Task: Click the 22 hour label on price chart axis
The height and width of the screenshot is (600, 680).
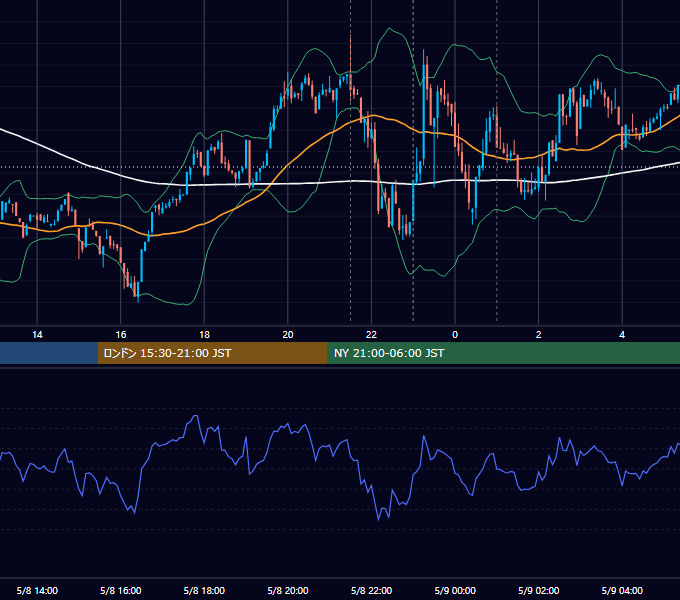Action: [x=371, y=335]
